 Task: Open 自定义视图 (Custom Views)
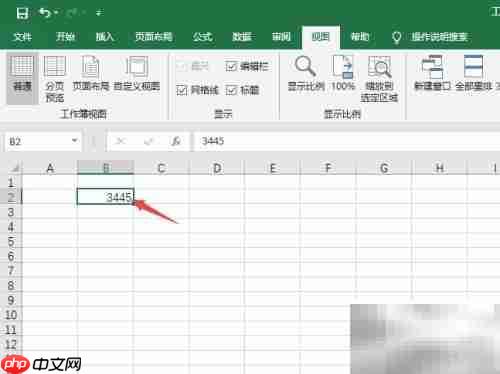(137, 74)
